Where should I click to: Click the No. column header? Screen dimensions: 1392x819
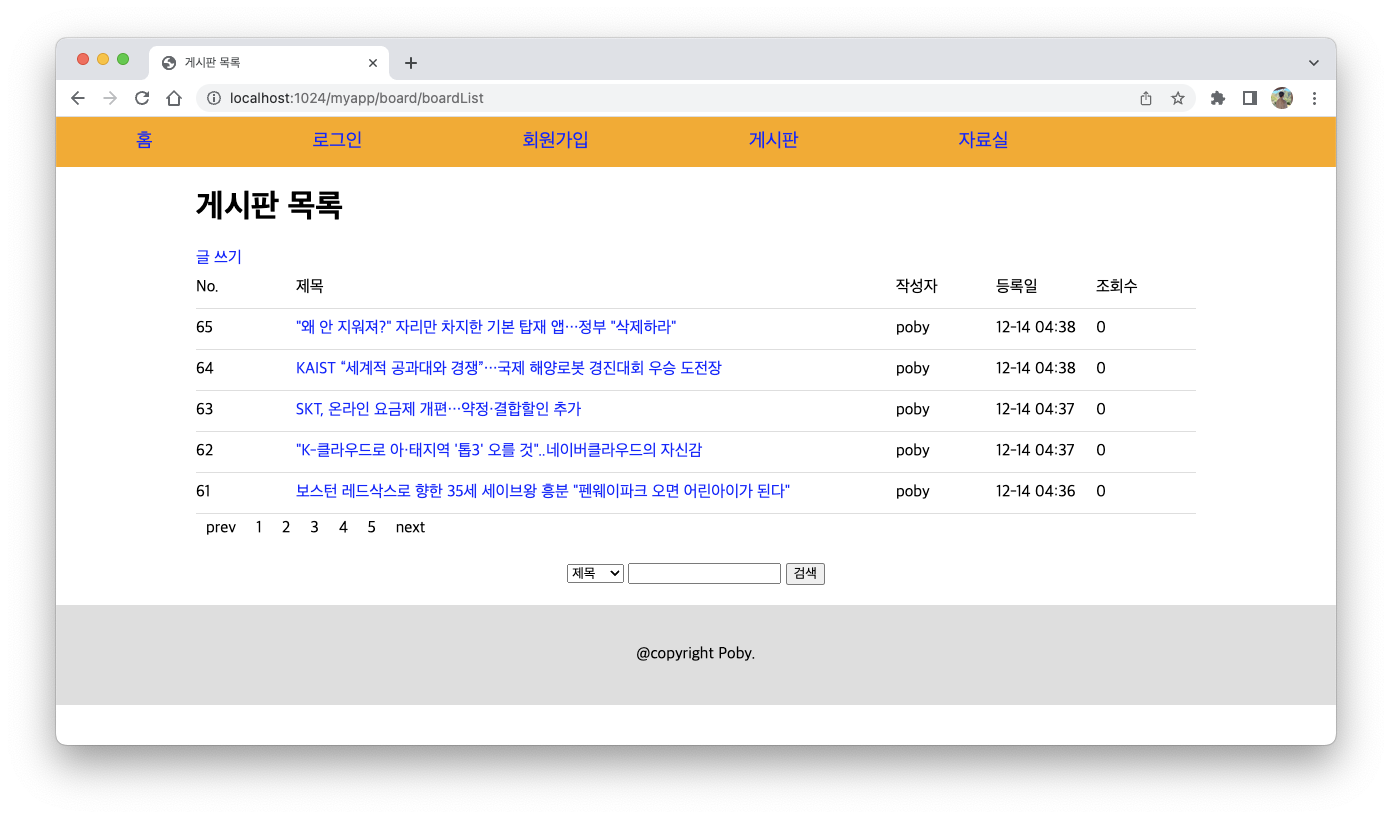pyautogui.click(x=207, y=286)
